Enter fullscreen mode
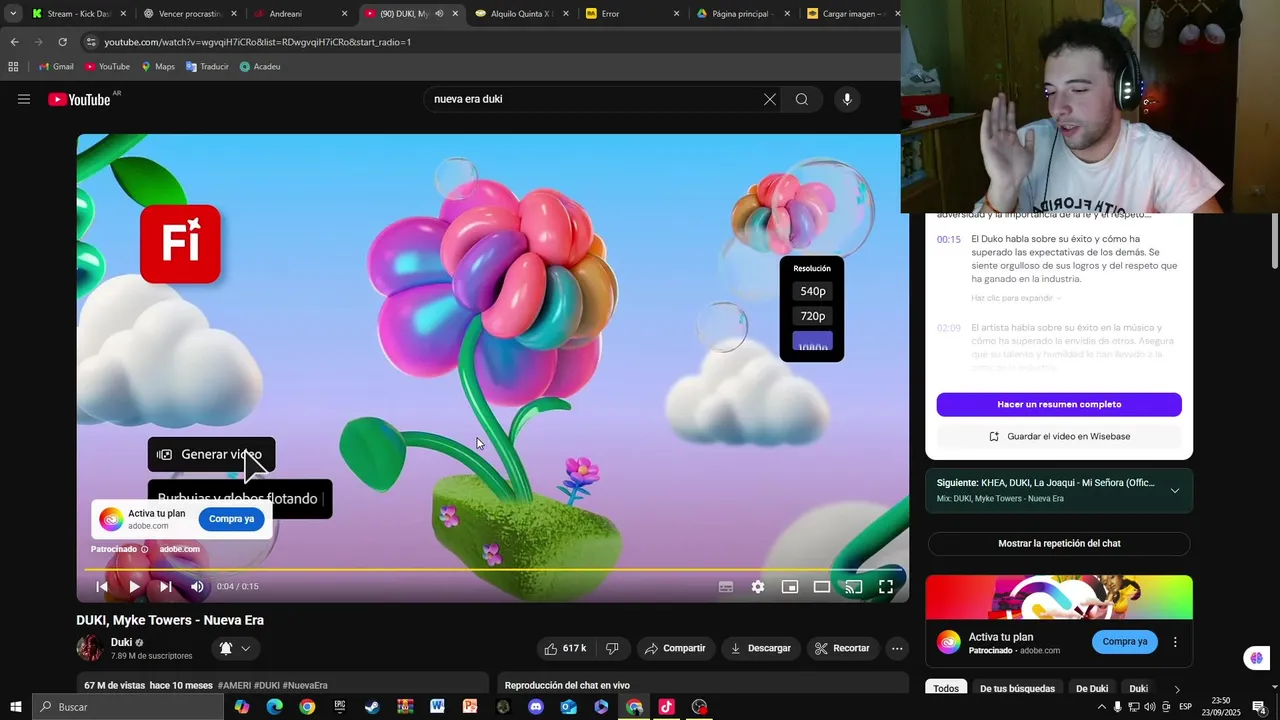The image size is (1280, 720). click(886, 587)
